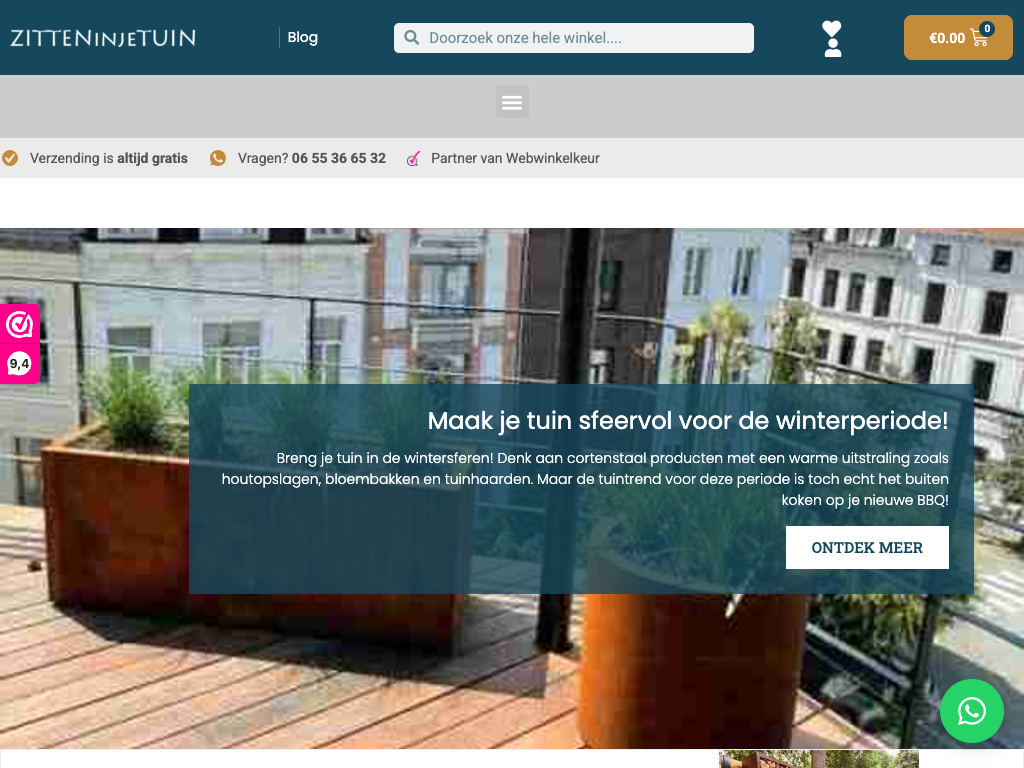
Task: Click the magnifier search icon
Action: (411, 38)
